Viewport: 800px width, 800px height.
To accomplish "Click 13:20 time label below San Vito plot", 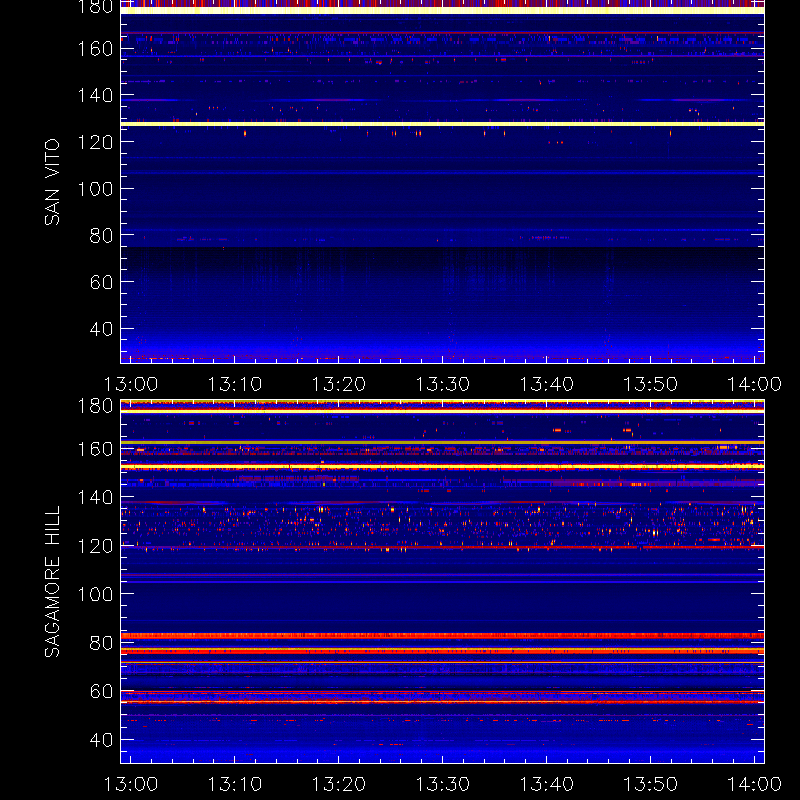I will point(339,384).
